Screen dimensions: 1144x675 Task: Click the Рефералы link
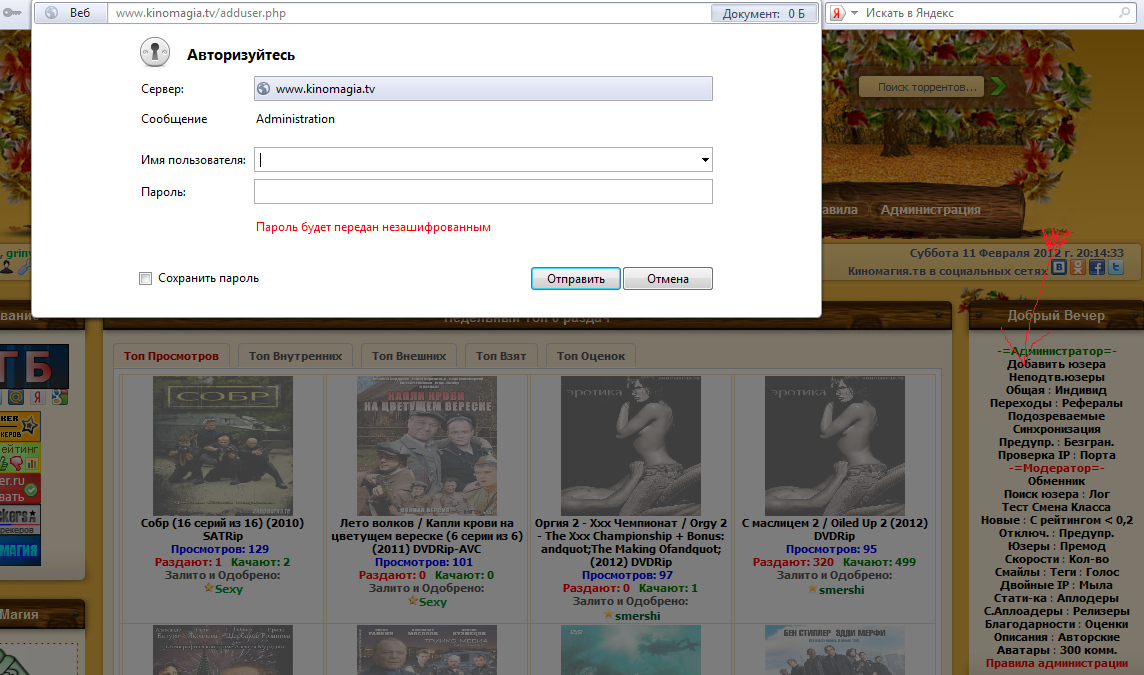[1091, 403]
